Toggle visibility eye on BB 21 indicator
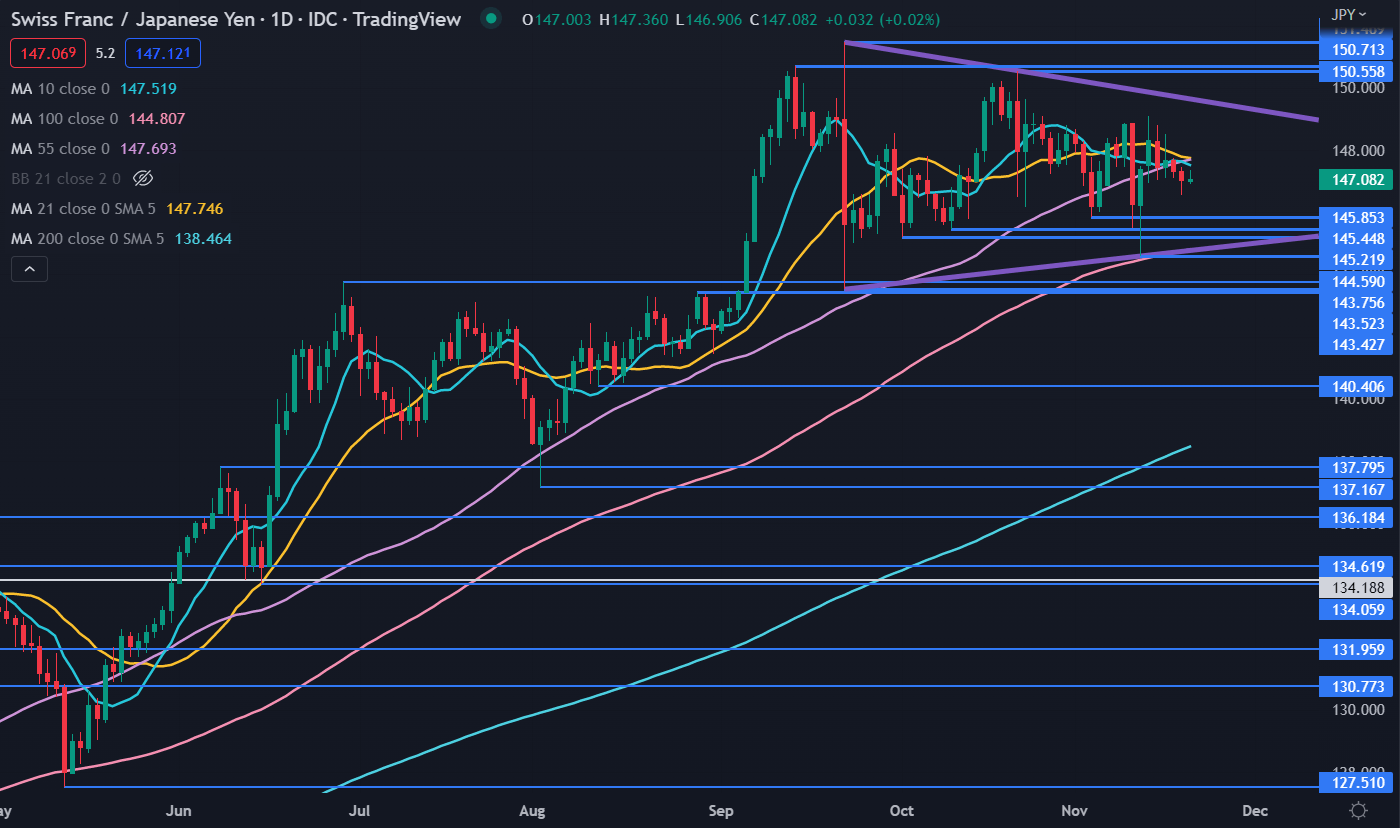The width and height of the screenshot is (1400, 828). click(x=142, y=179)
